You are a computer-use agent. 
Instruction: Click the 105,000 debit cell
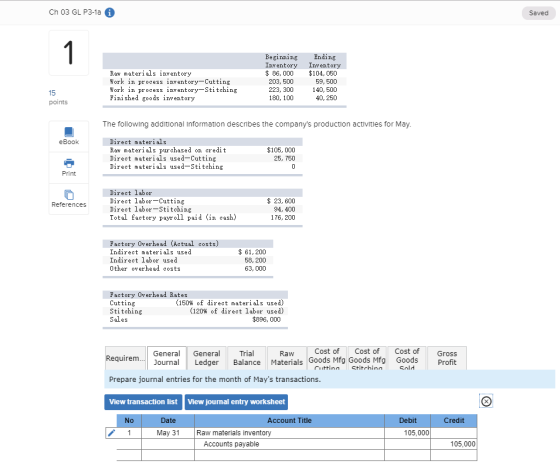click(x=408, y=433)
